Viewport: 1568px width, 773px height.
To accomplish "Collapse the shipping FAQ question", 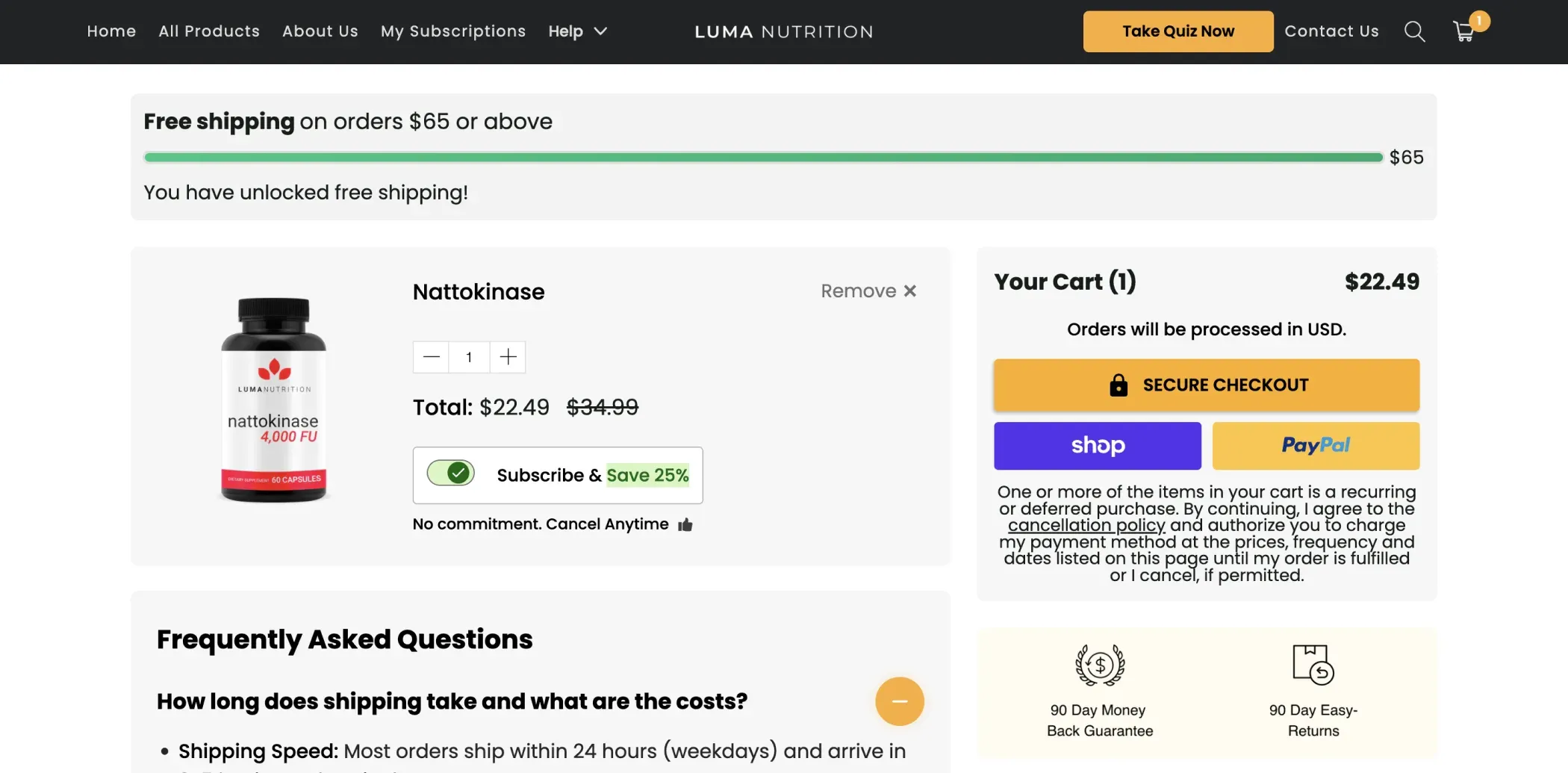I will (x=899, y=701).
